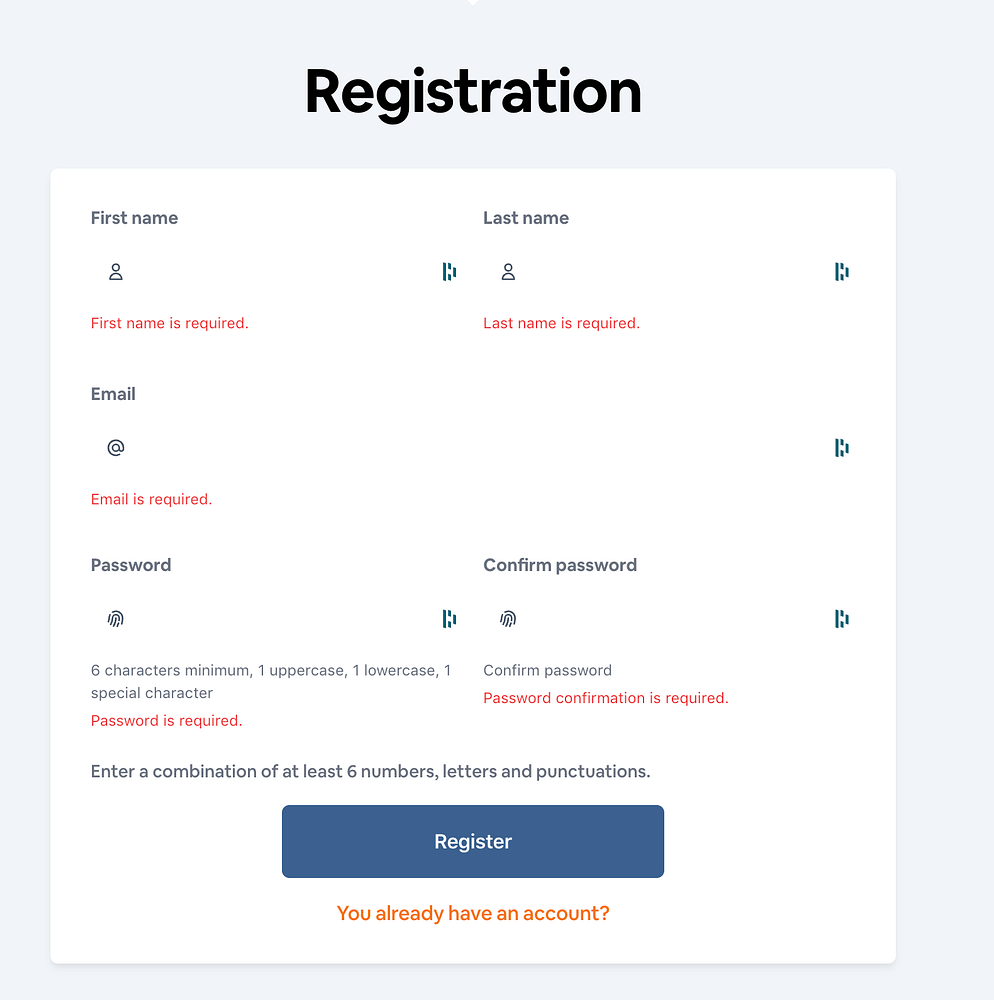Focus the Last name input field
994x1000 pixels.
pyautogui.click(x=669, y=272)
